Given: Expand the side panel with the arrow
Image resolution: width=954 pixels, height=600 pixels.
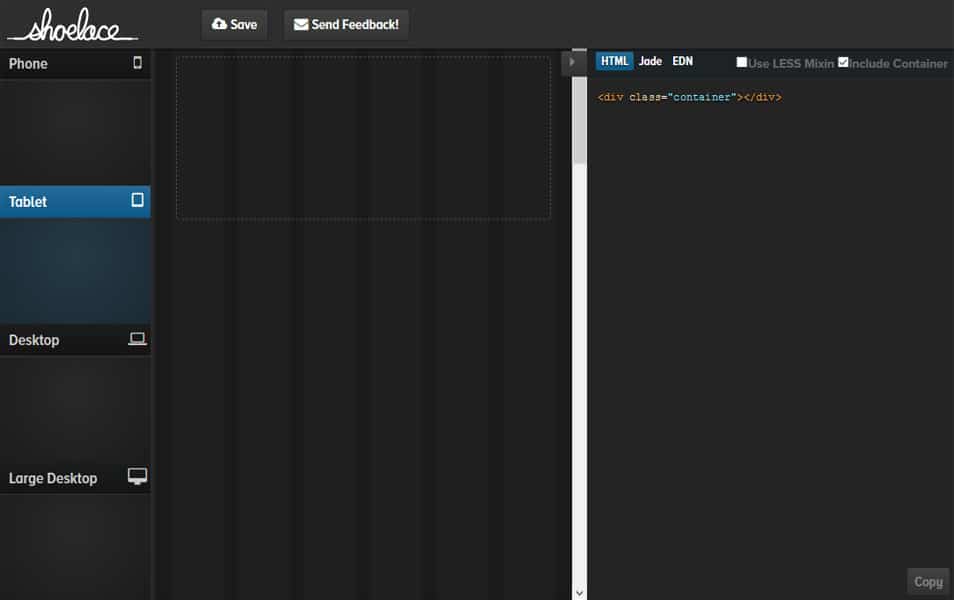Looking at the screenshot, I should 573,61.
